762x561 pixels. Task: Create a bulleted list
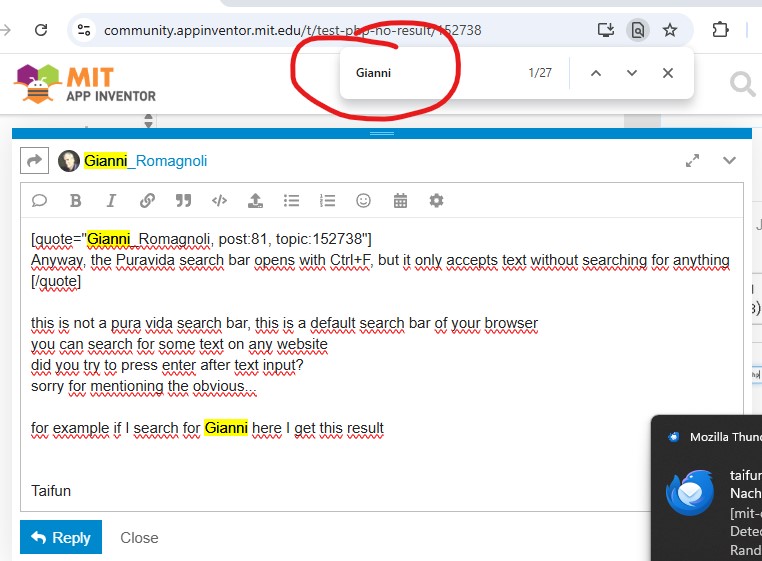coord(291,200)
